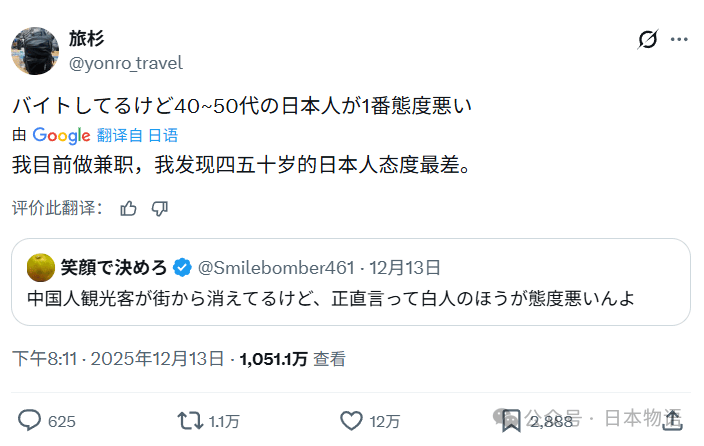Click the reply comment bubble icon
The width and height of the screenshot is (704, 446).
30,420
